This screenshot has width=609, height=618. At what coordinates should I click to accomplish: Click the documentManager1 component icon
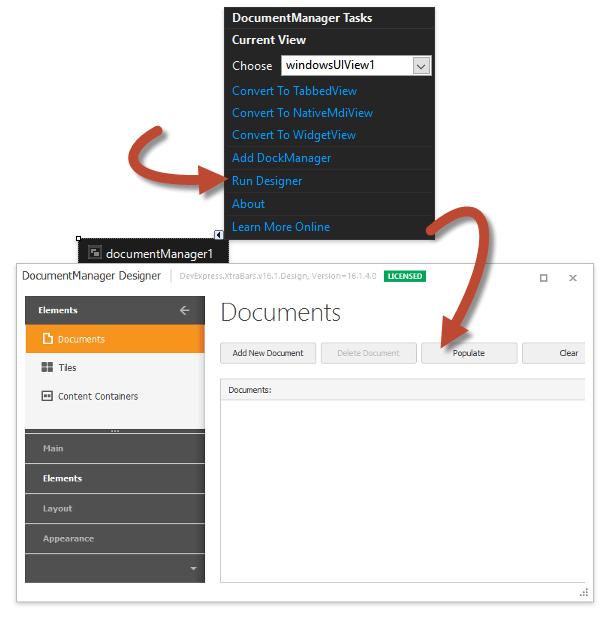[95, 252]
